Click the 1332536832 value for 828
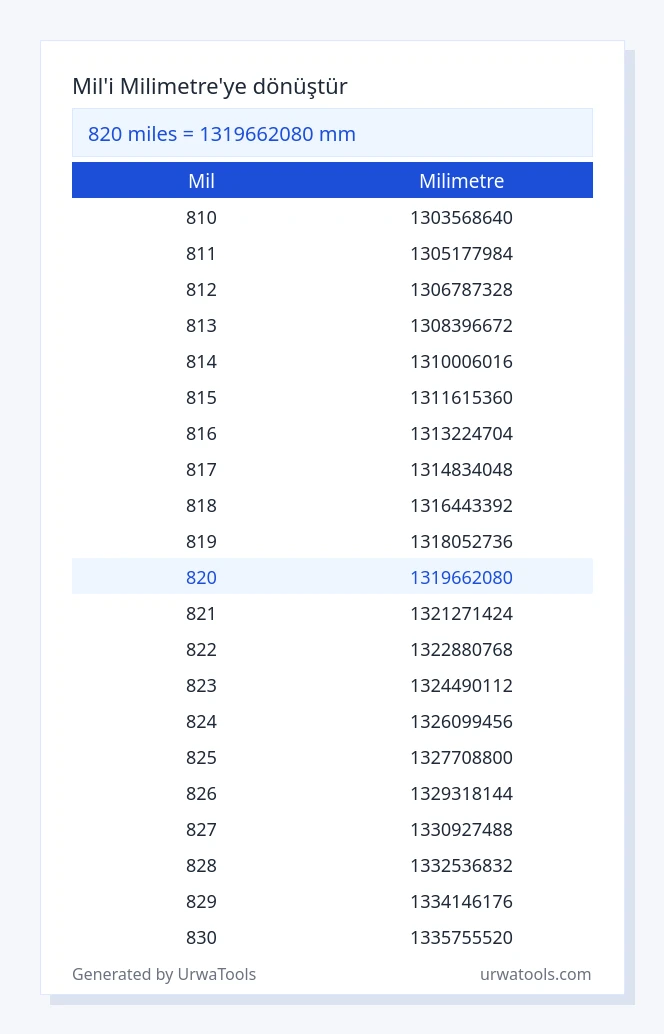 (462, 865)
